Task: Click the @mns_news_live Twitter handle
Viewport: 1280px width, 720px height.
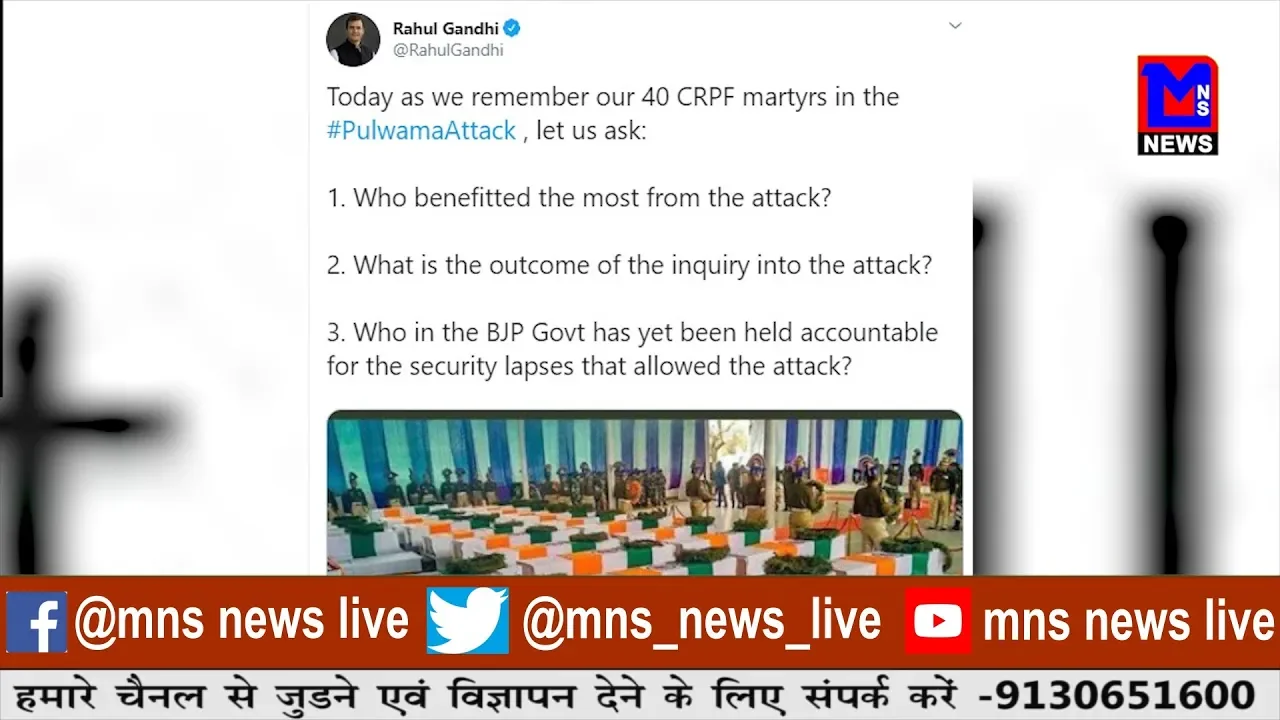Action: (702, 622)
